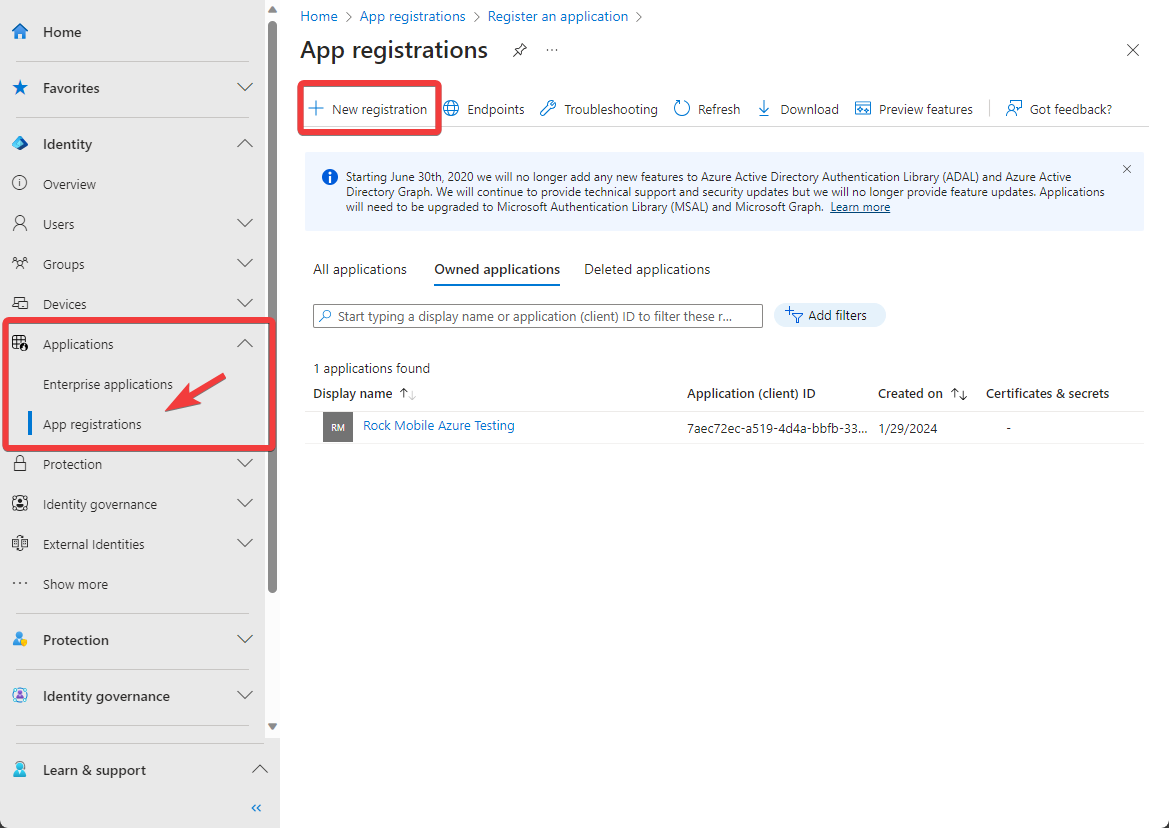Dismiss the ADAL information banner

1127,169
